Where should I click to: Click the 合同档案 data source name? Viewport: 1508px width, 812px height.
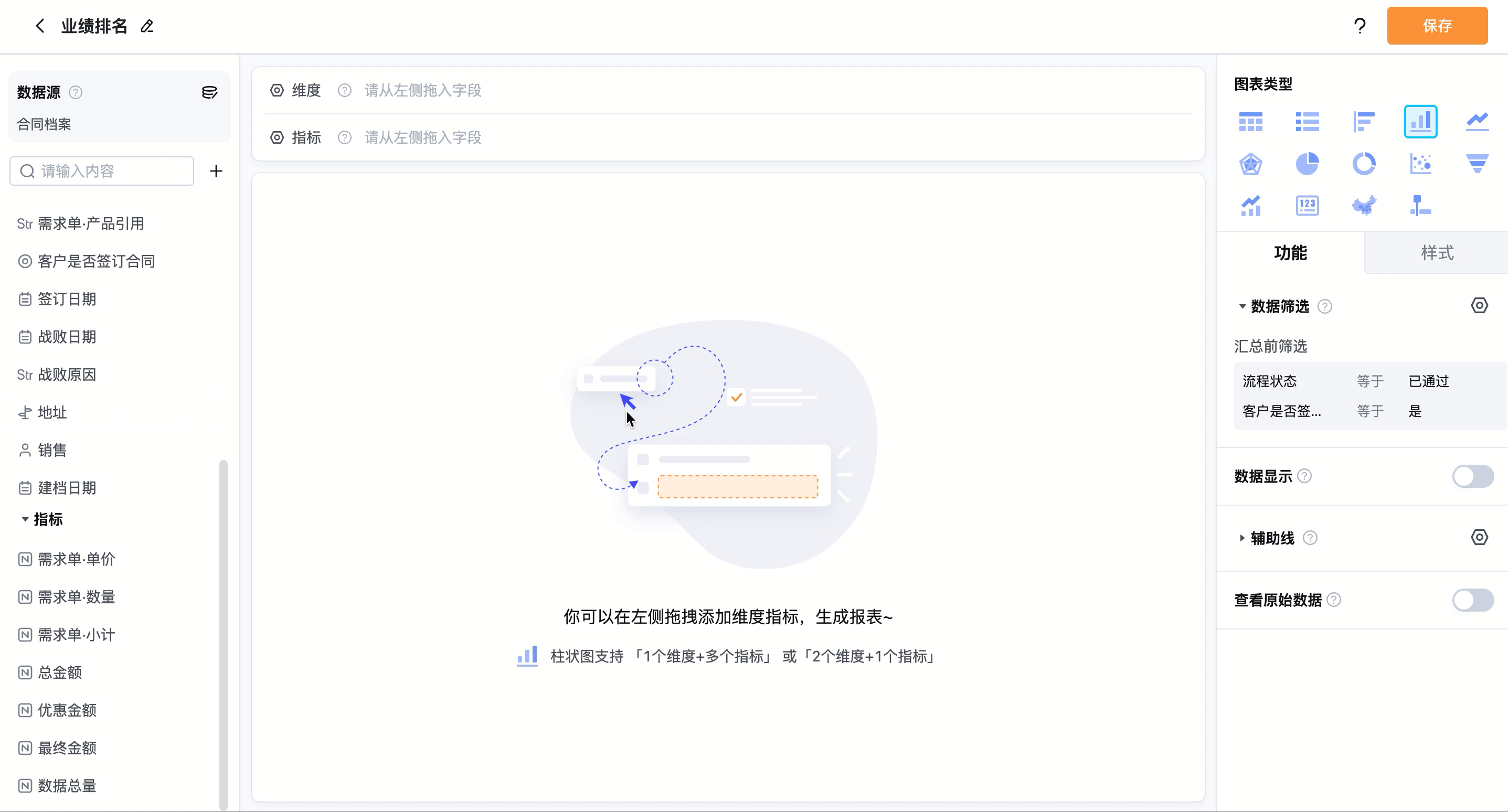(44, 124)
